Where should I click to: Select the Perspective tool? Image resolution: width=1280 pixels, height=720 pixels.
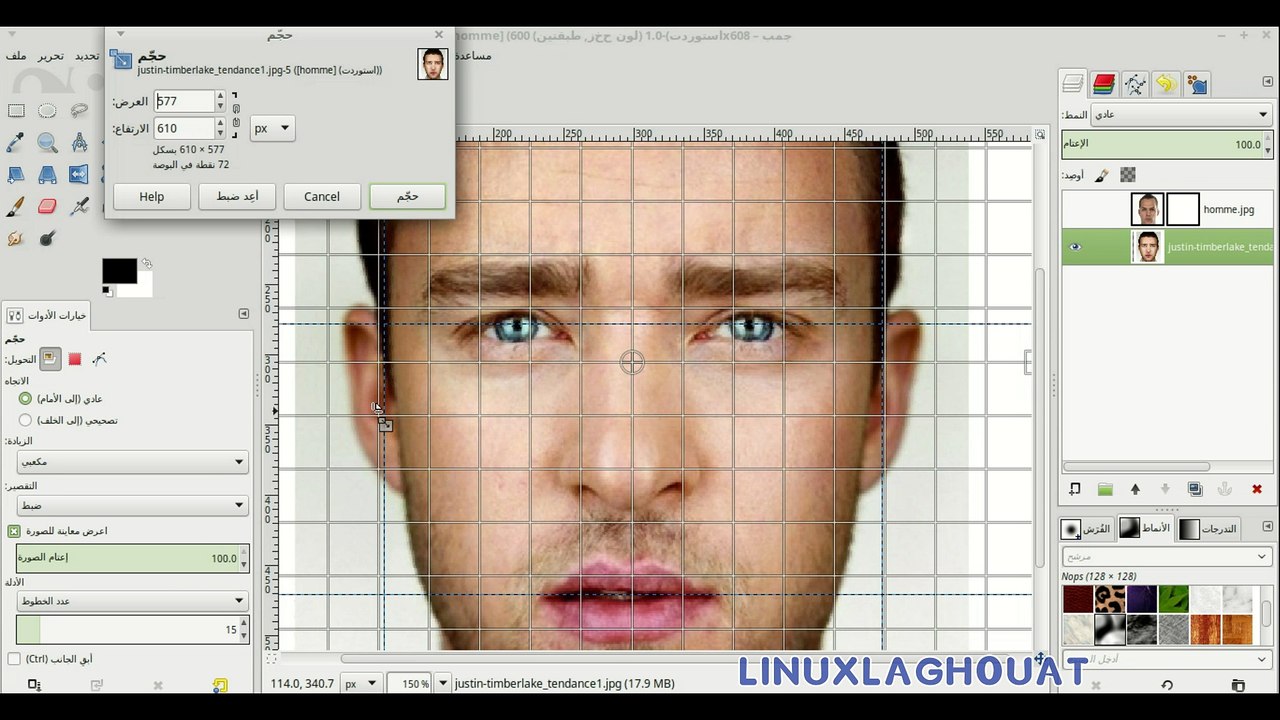47,175
